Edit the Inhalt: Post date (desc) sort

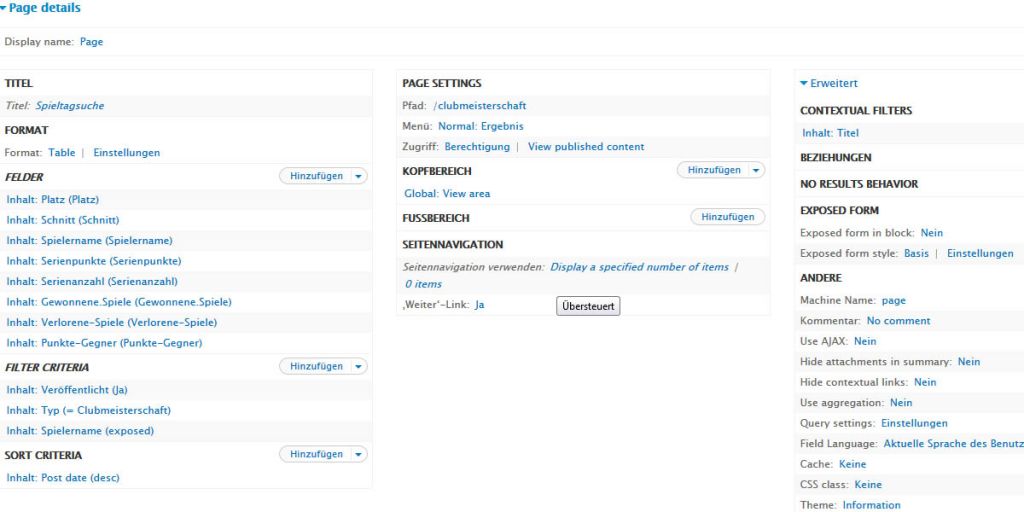pos(62,478)
